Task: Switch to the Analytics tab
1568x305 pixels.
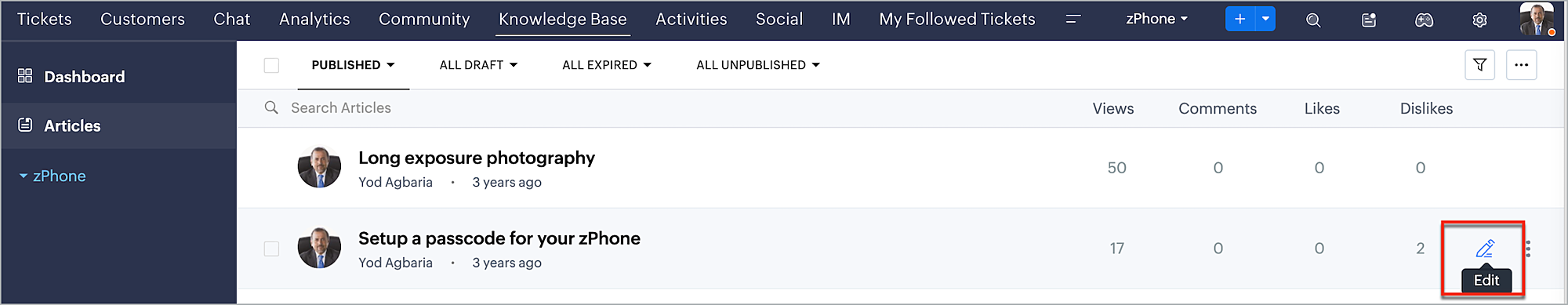Action: (314, 19)
